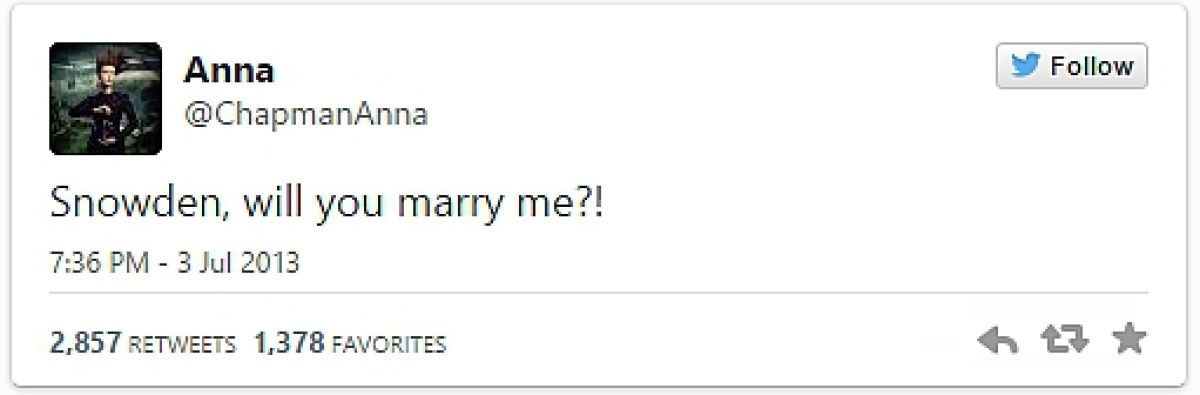1200x395 pixels.
Task: Click the Twitter bird icon in the Follow button
Action: 1024,67
